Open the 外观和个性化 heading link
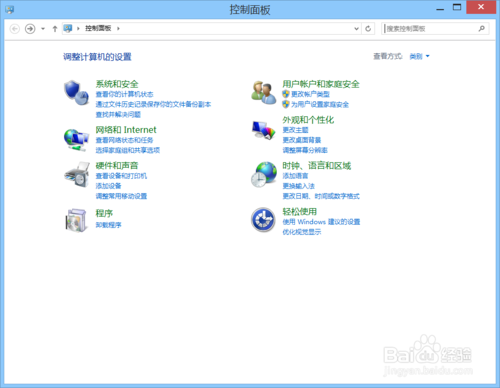Screen dimensions: 500x388 (308, 120)
